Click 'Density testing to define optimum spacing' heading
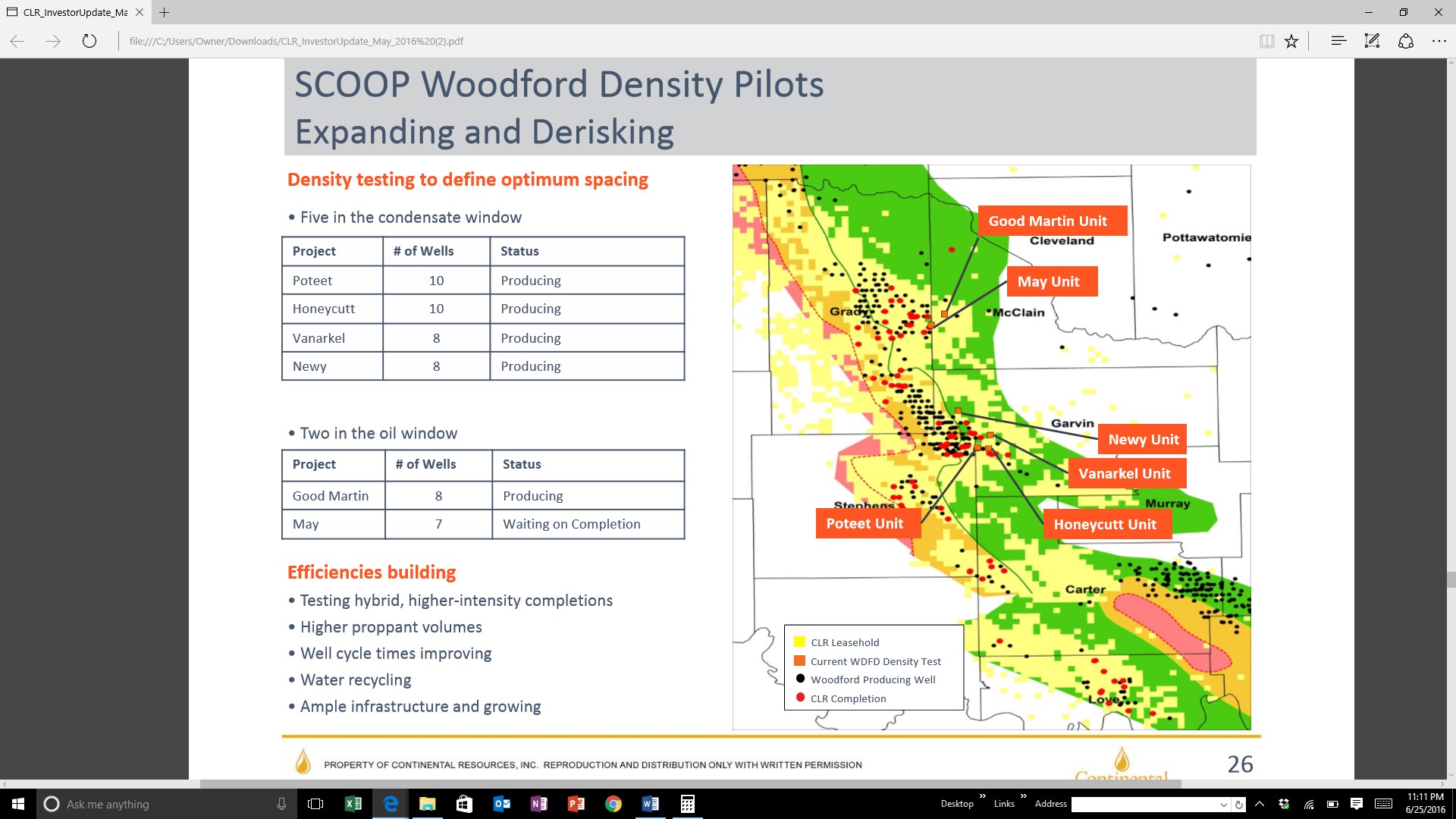Image resolution: width=1456 pixels, height=819 pixels. coord(468,180)
